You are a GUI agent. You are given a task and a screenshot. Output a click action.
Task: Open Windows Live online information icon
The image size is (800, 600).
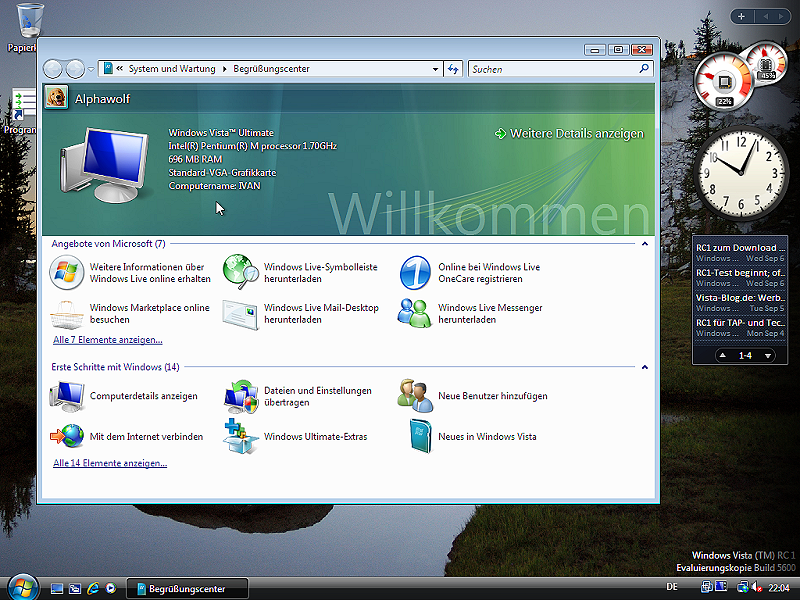click(67, 273)
